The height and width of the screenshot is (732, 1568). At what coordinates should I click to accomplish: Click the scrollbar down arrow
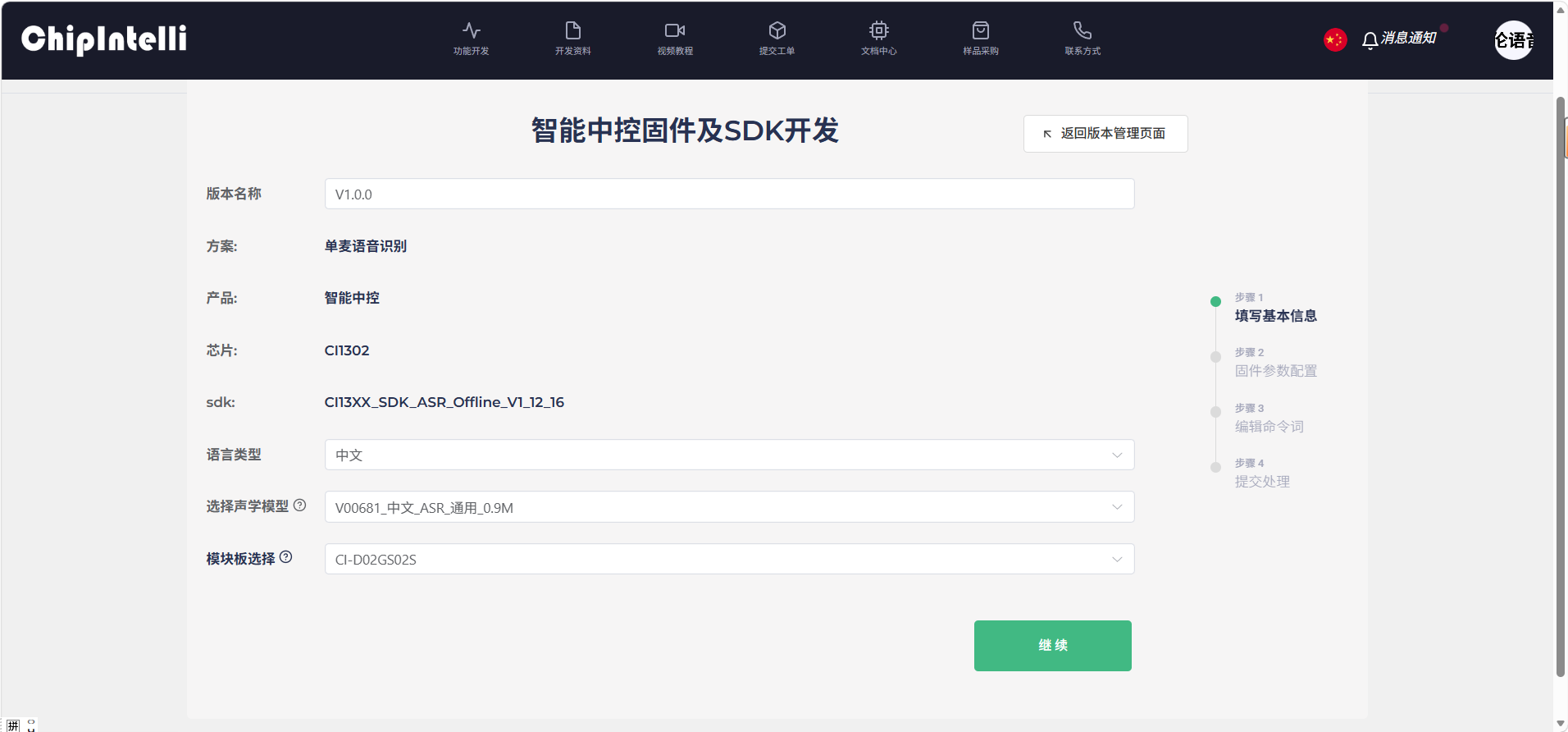[1561, 724]
